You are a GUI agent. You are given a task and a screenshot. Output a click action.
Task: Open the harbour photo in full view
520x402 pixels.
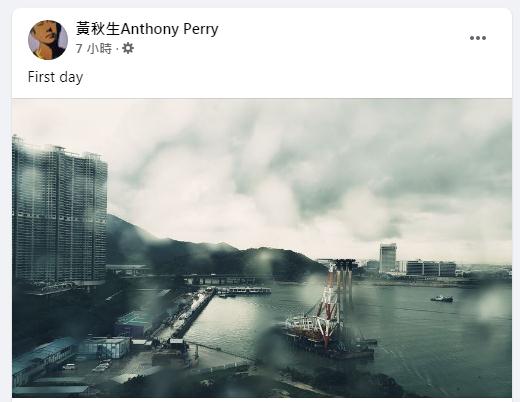[x=262, y=248]
